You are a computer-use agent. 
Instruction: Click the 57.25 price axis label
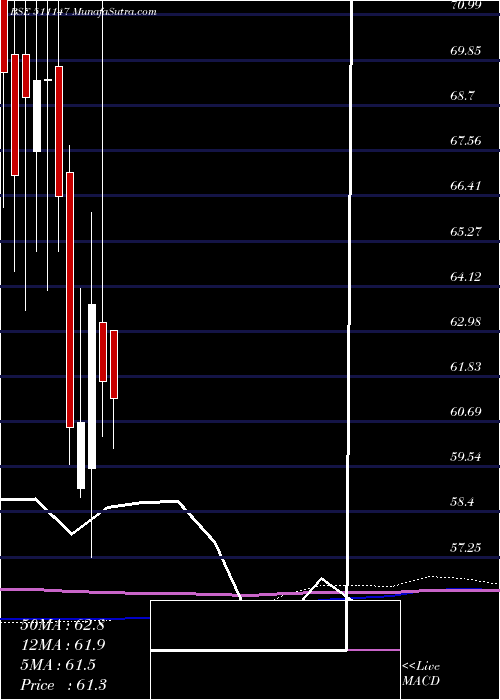[x=466, y=547]
